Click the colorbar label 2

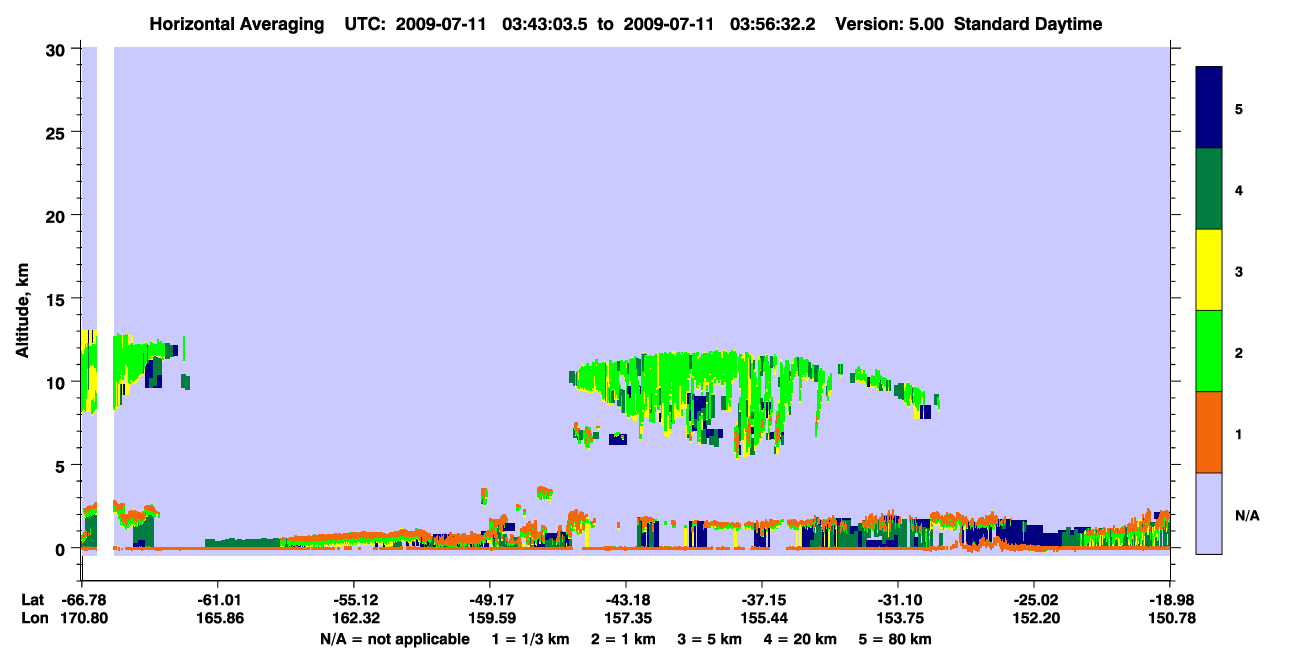[x=1238, y=352]
